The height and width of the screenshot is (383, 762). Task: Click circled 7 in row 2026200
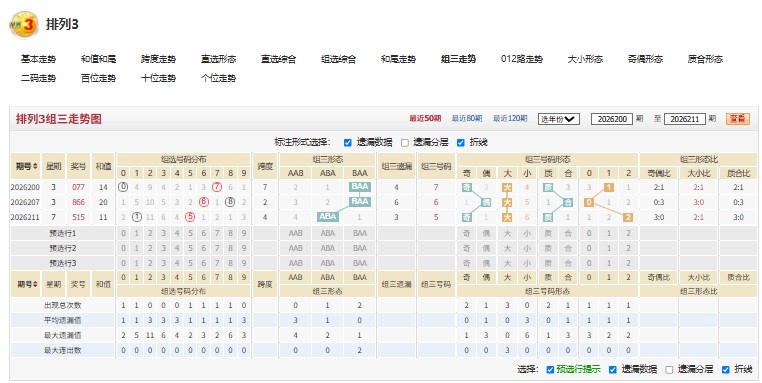[217, 187]
